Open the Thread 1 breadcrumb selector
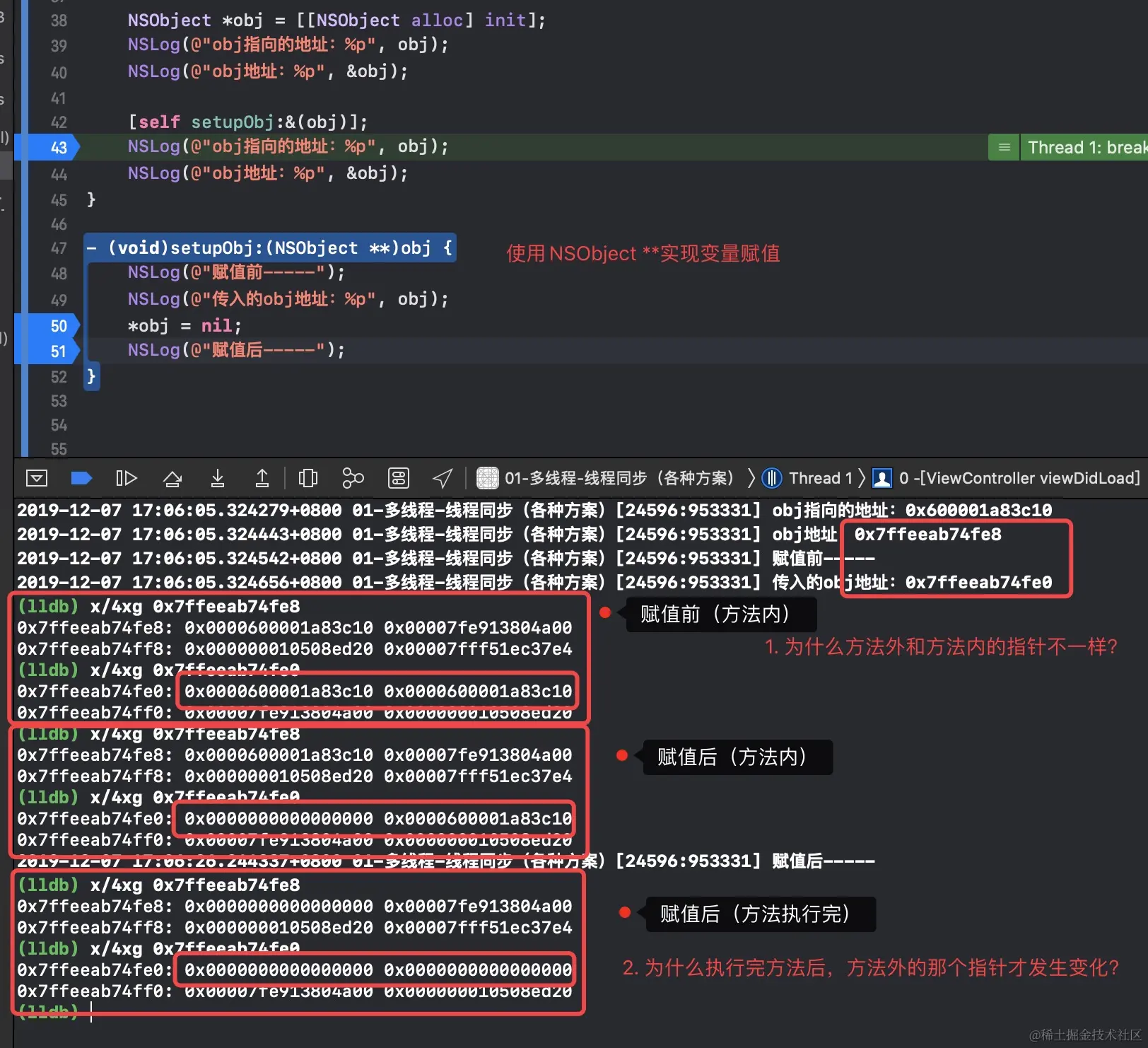1148x1048 pixels. 807,479
